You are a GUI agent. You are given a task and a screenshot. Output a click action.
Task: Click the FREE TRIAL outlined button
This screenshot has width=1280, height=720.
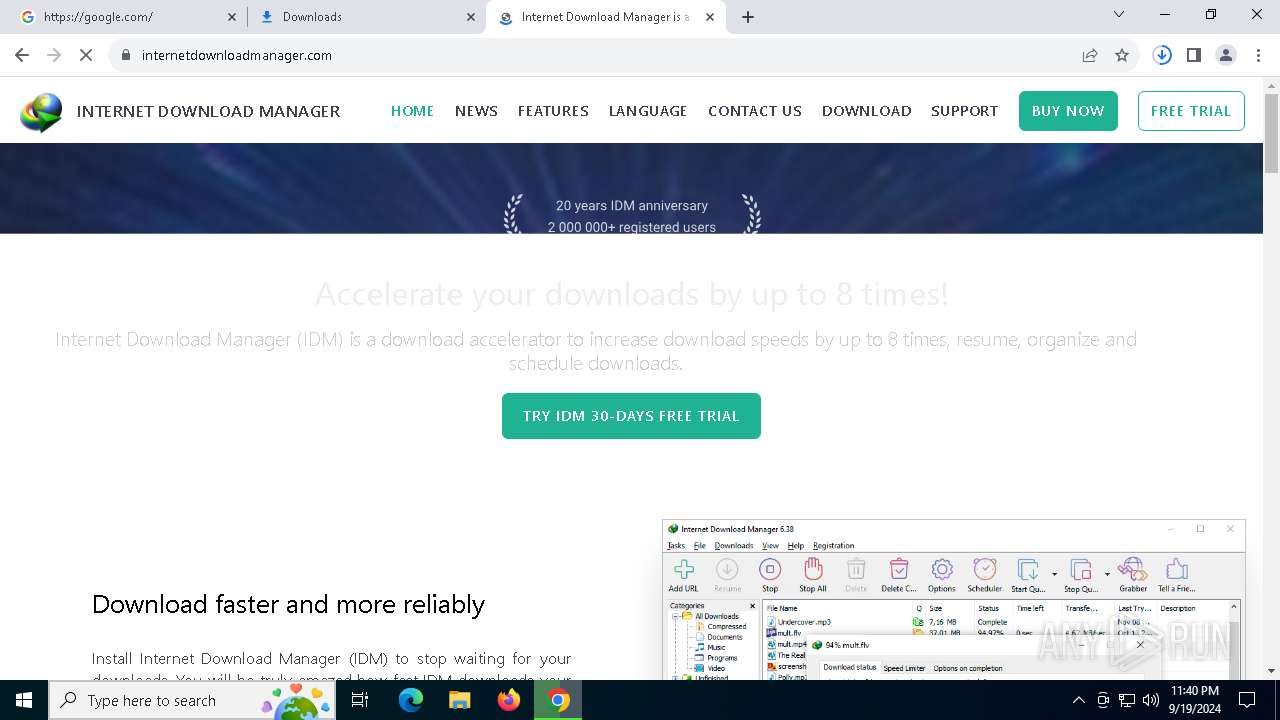[x=1191, y=111]
